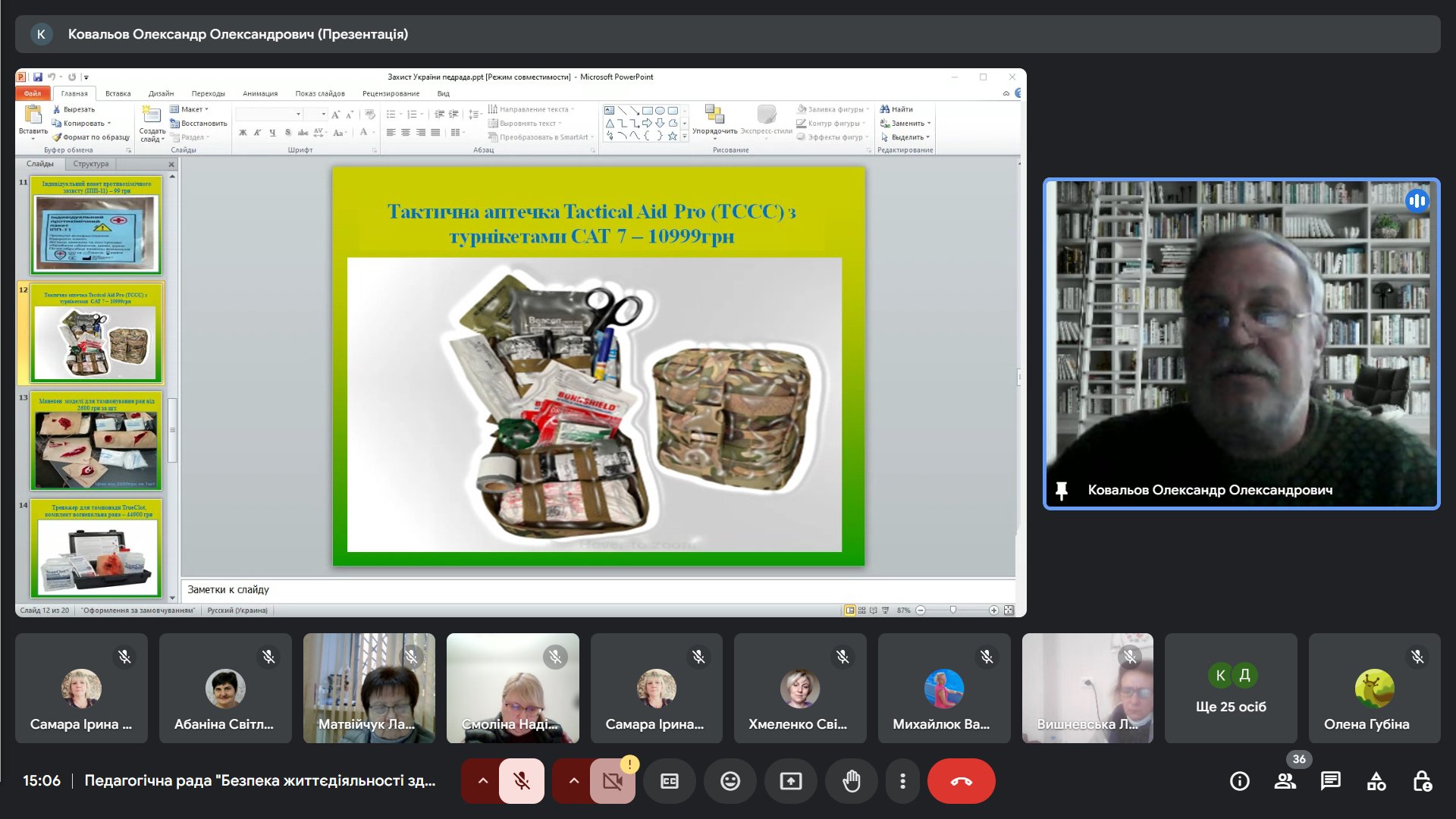Viewport: 1456px width, 819px height.
Task: Switch to Показ слайдов ribbon tab
Action: tap(320, 93)
